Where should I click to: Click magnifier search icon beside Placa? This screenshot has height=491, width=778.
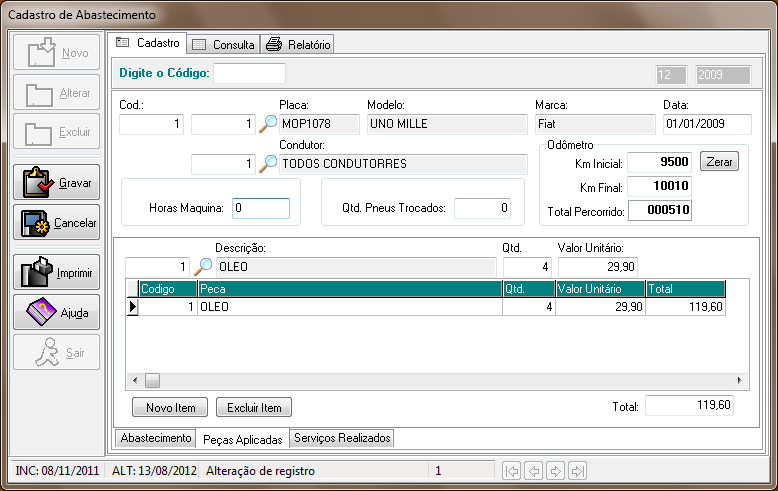268,124
